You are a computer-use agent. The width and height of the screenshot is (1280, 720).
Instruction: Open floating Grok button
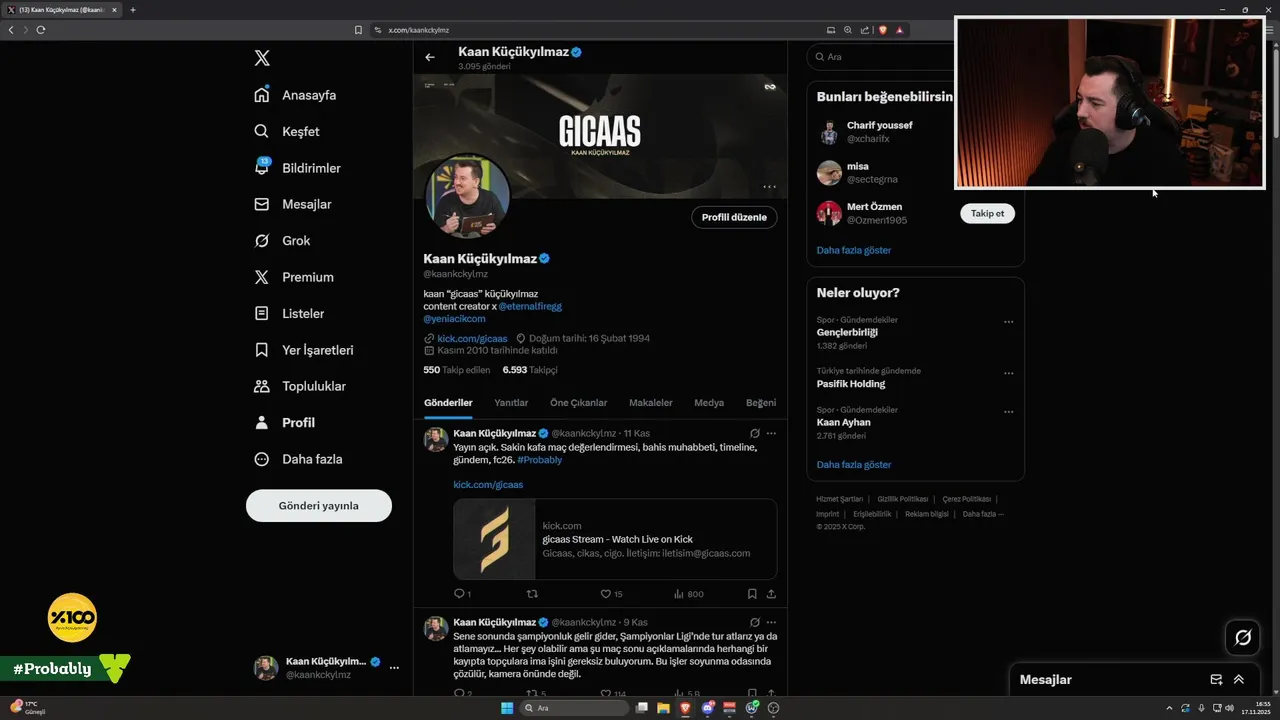point(1243,637)
